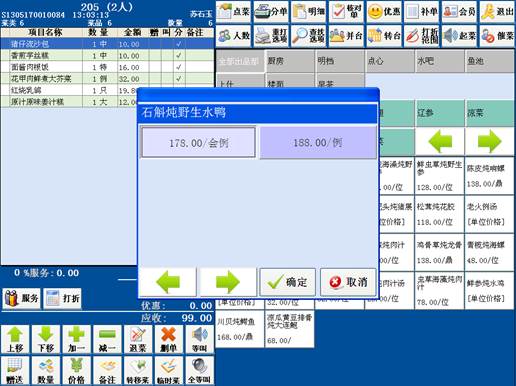
Task: Select the 川贝炖鳄鱼 dish tile
Action: coord(240,329)
